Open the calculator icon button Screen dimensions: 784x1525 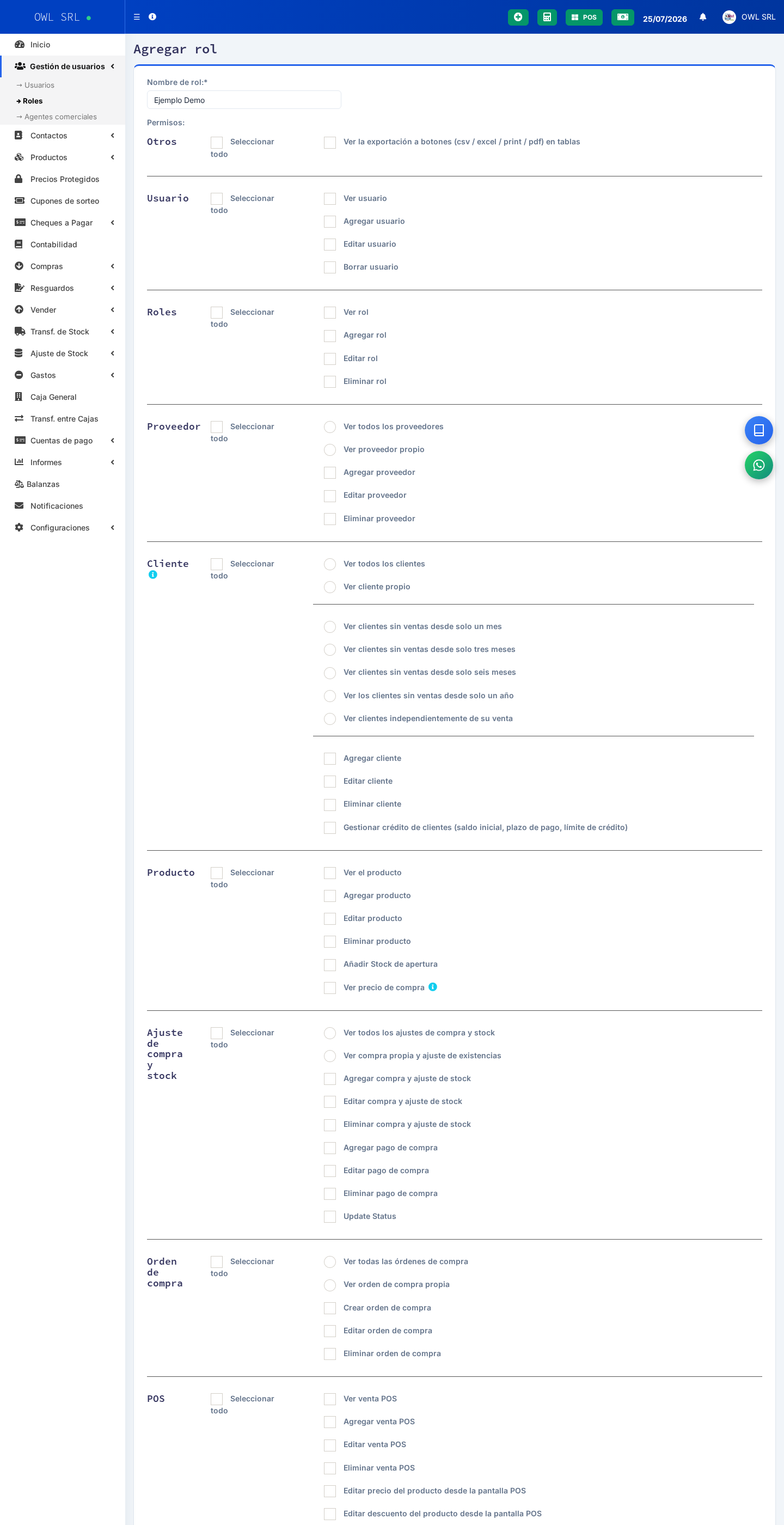point(547,16)
